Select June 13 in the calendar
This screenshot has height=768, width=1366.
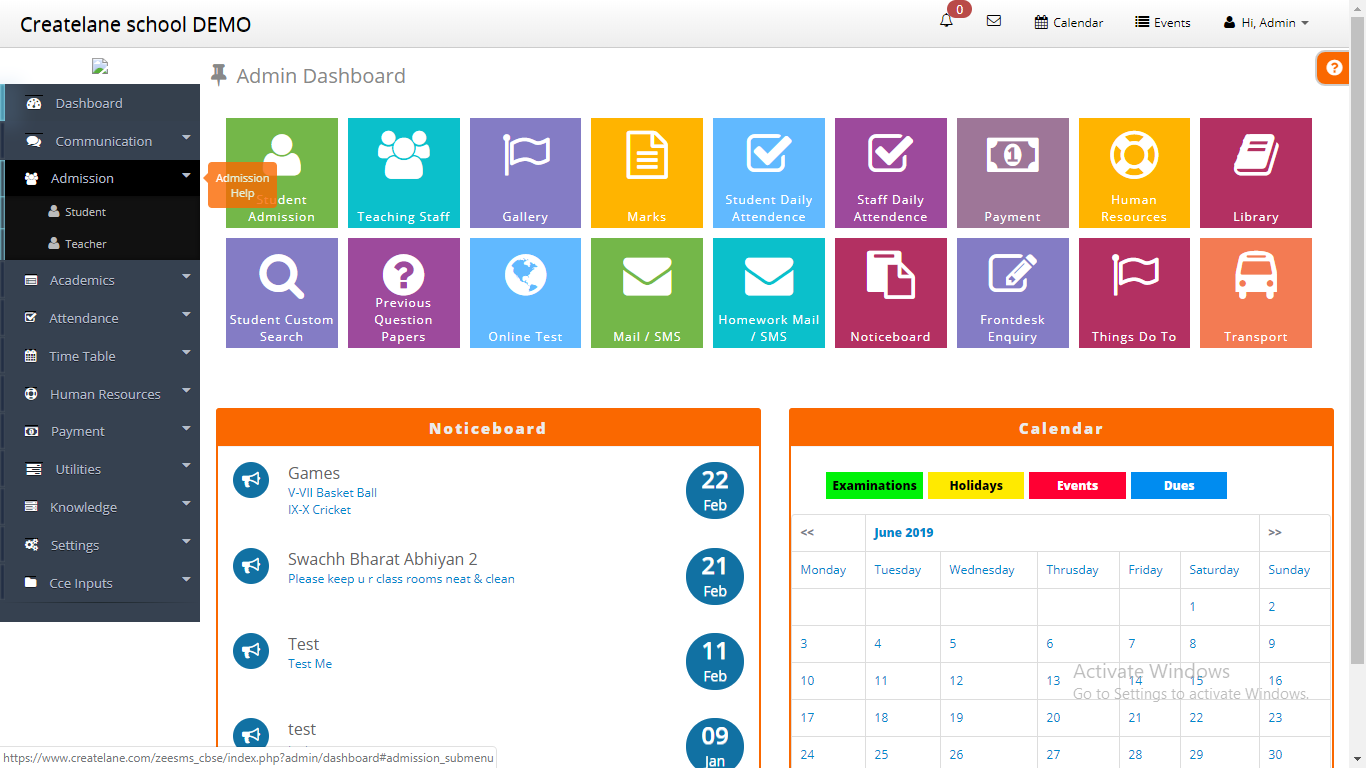tap(1053, 681)
